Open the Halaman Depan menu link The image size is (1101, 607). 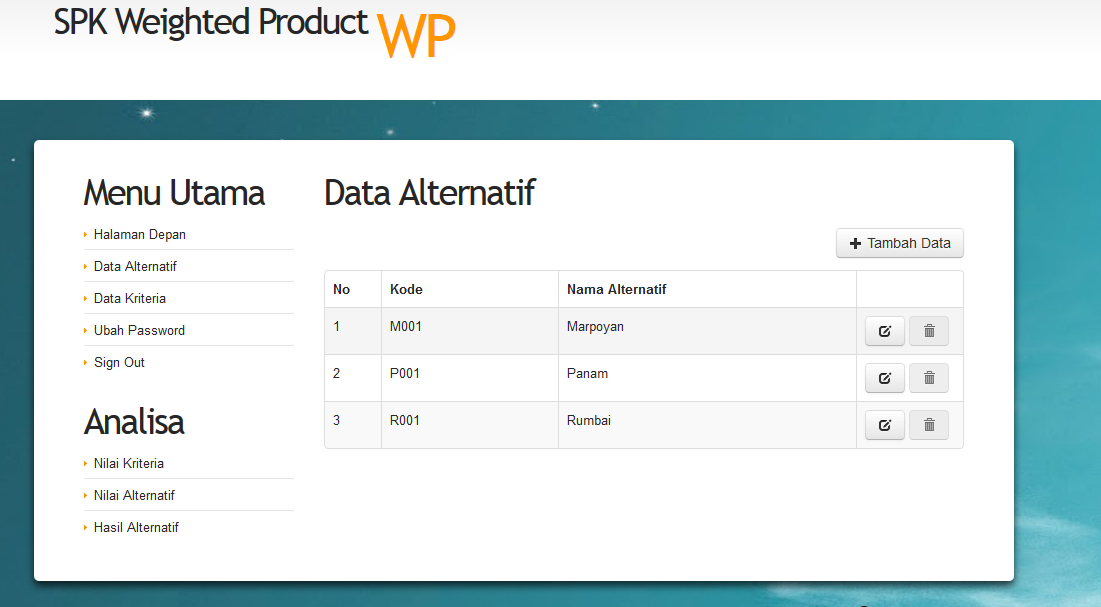(x=140, y=234)
